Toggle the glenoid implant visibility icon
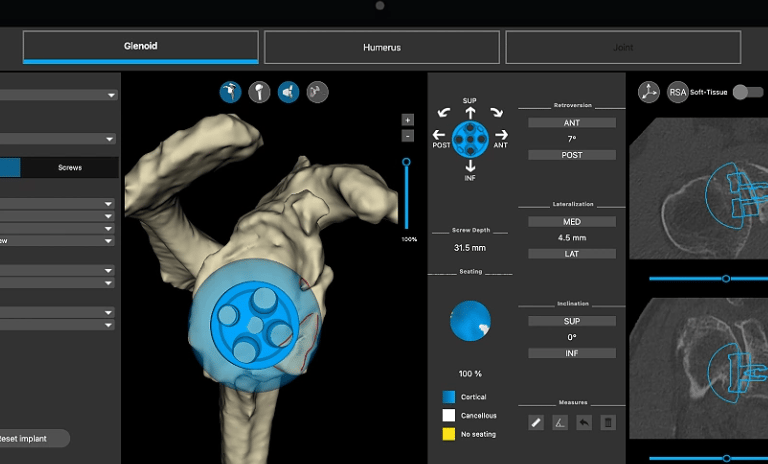The width and height of the screenshot is (768, 464). tap(288, 92)
